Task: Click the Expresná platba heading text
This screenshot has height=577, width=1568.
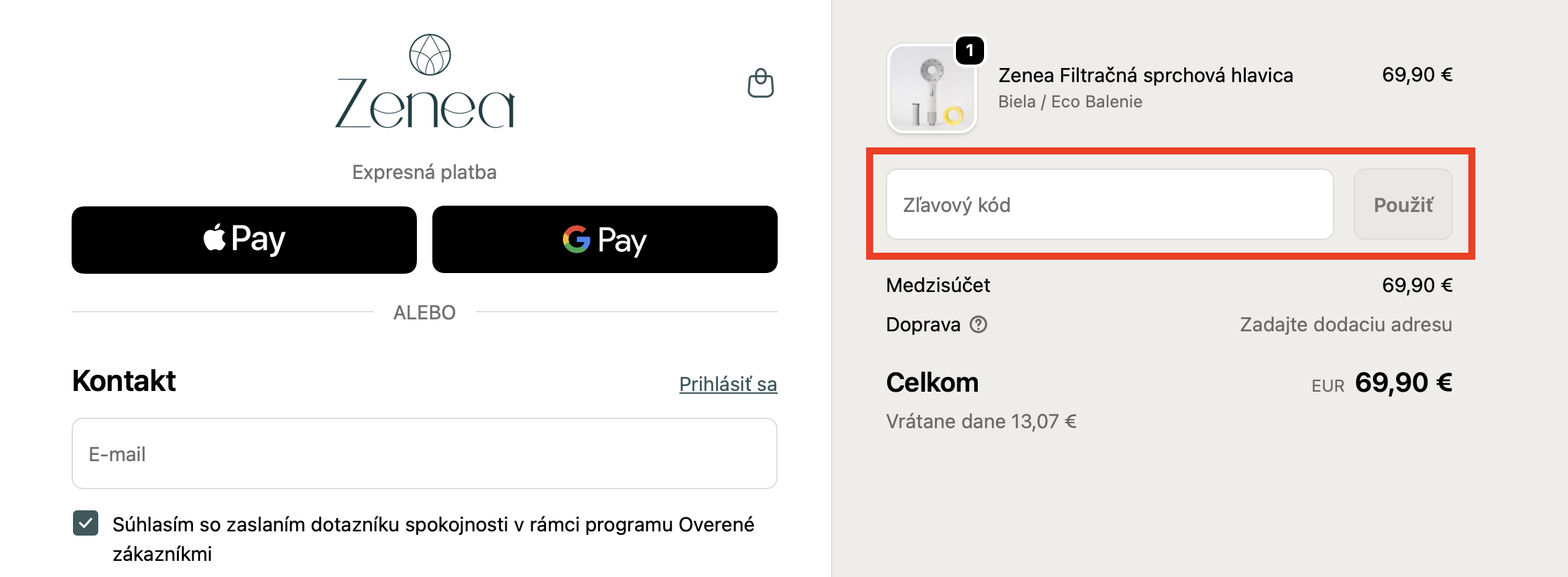Action: click(424, 172)
